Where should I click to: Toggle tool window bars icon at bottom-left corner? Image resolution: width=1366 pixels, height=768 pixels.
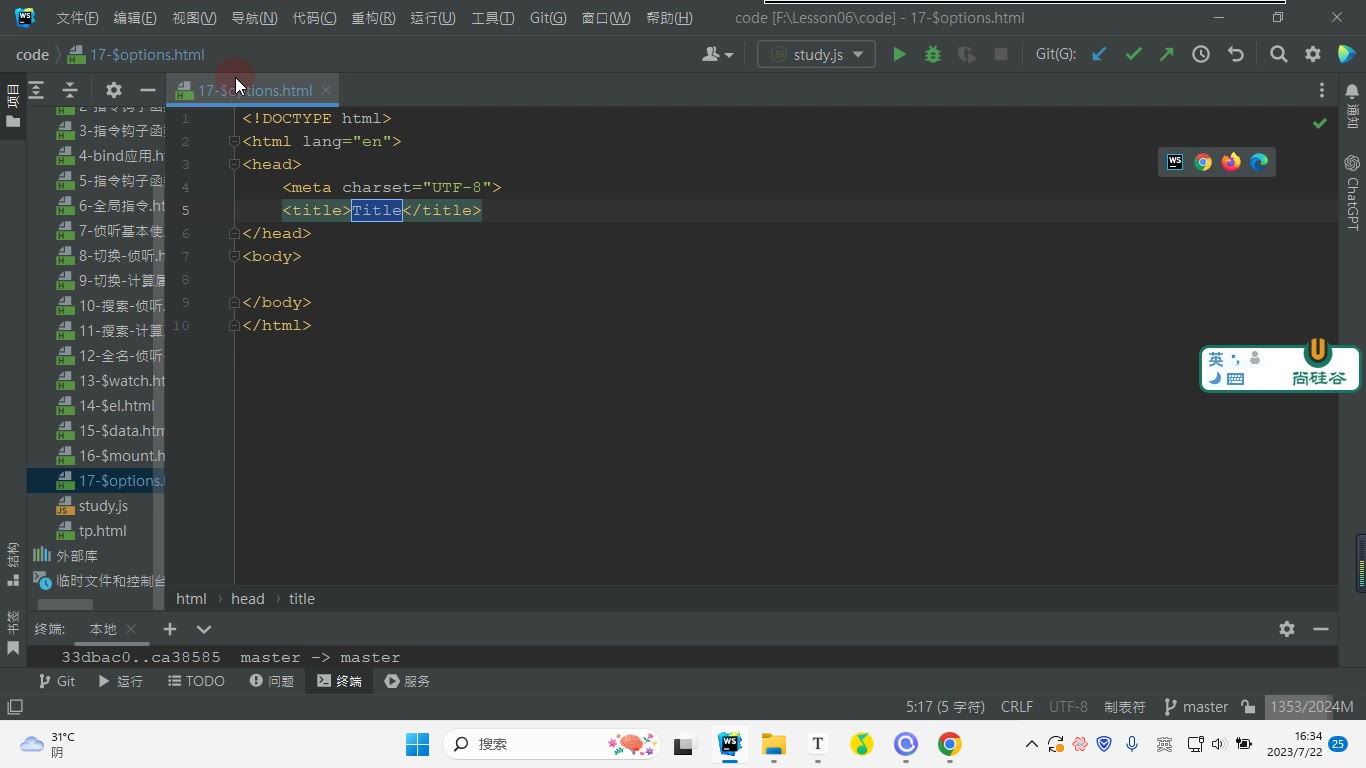point(15,707)
